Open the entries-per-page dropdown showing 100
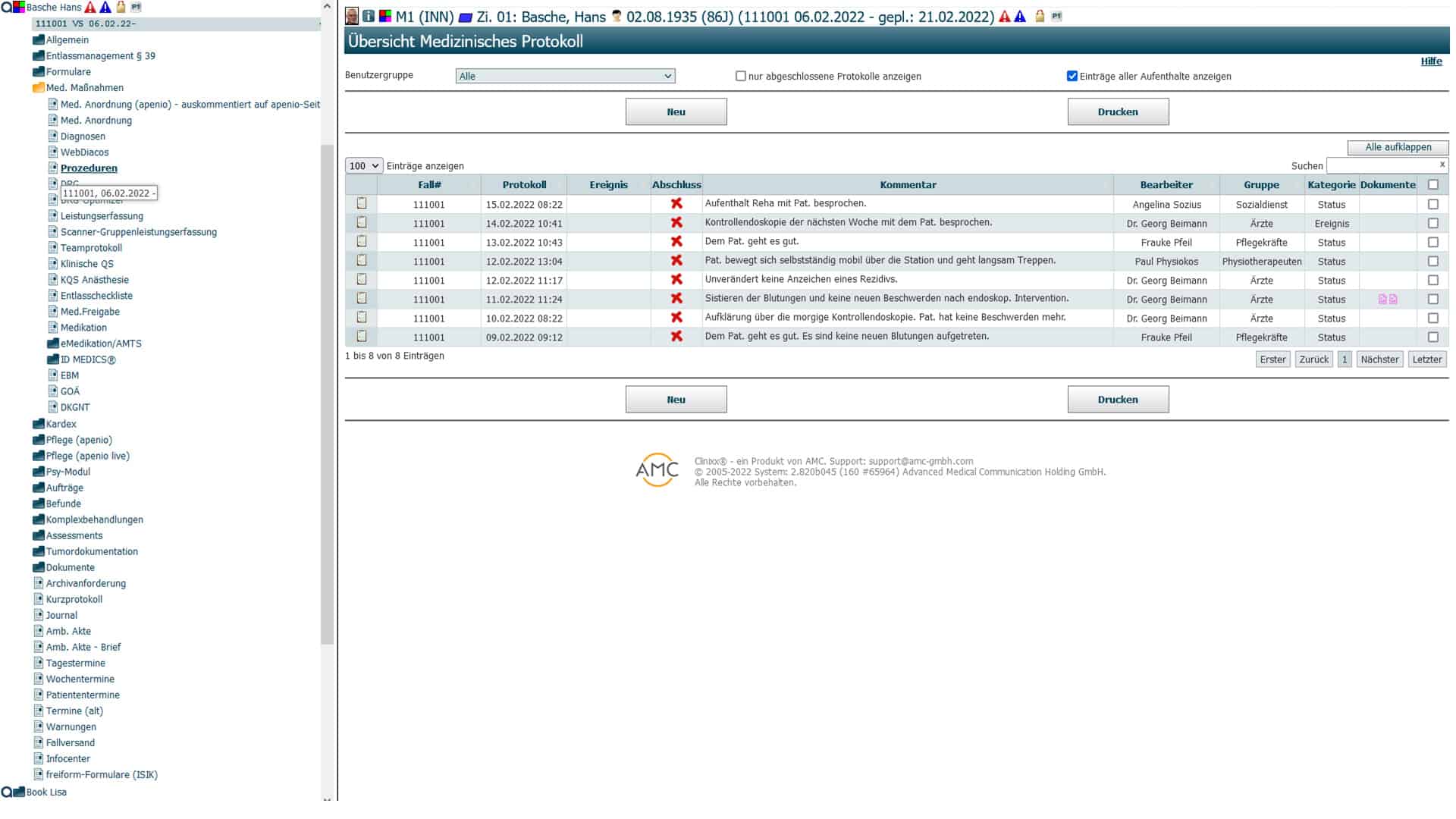The image size is (1456, 819). [x=363, y=166]
